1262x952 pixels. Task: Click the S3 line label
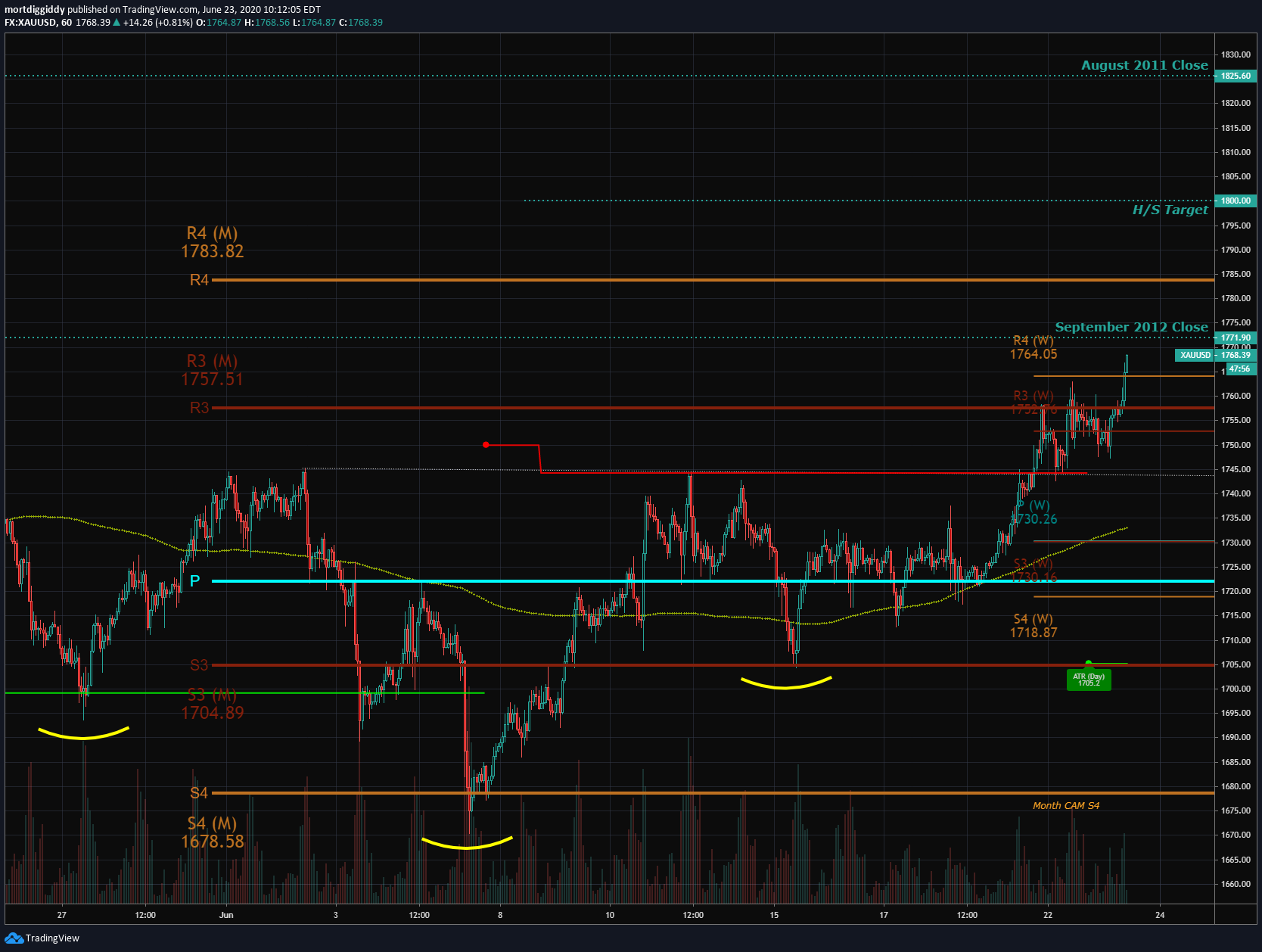(199, 665)
